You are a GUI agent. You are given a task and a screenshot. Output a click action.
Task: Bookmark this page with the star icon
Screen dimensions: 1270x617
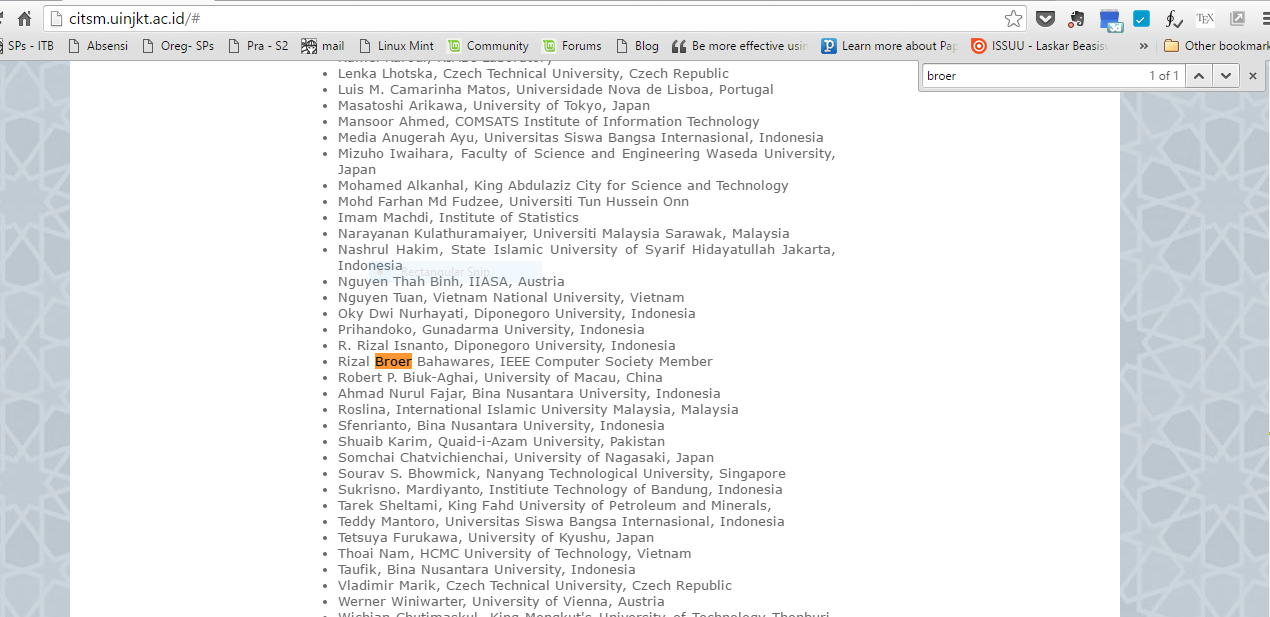1013,18
